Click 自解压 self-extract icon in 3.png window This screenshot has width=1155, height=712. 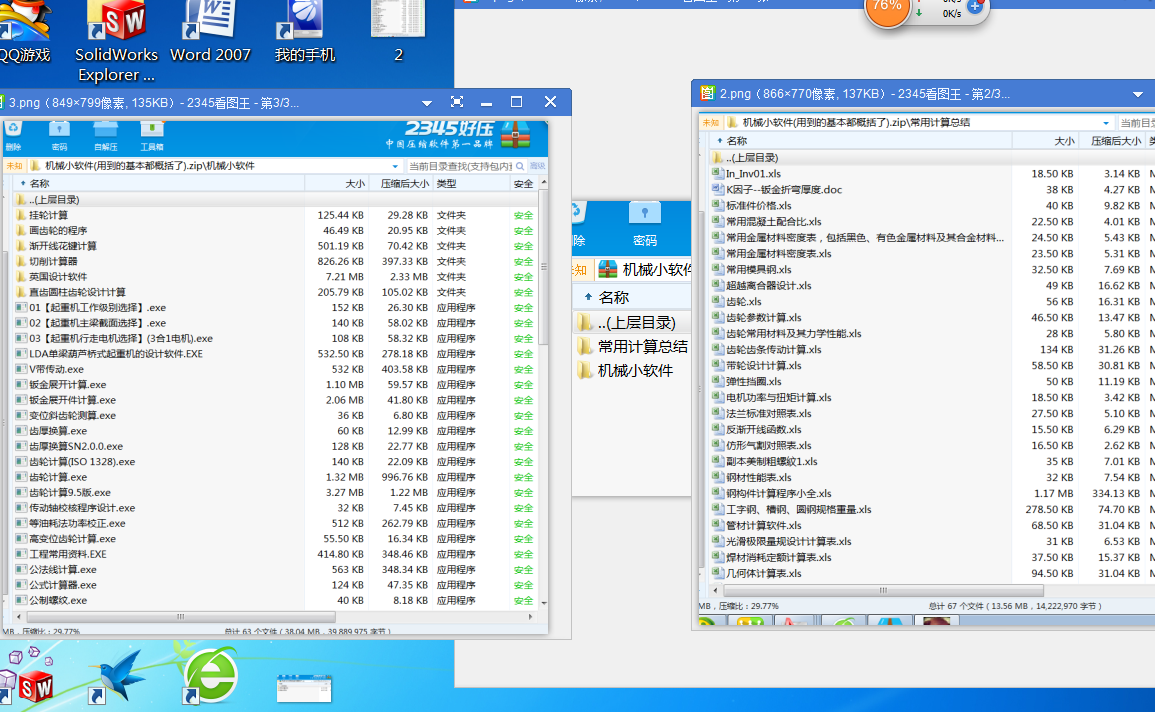(105, 136)
